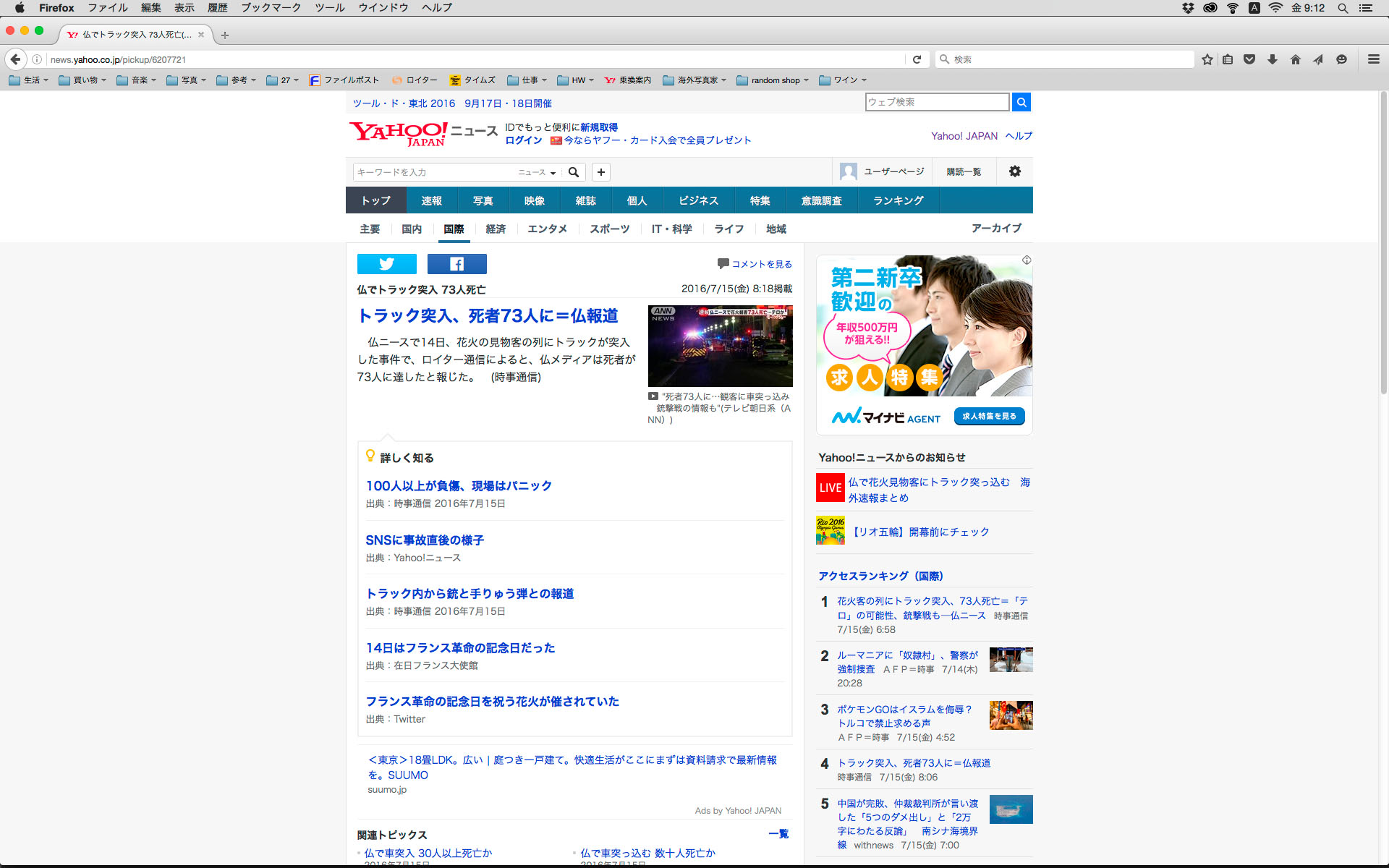Screen dimensions: 1389x868
Task: Click the キーワードを入力 search field
Action: tap(434, 172)
